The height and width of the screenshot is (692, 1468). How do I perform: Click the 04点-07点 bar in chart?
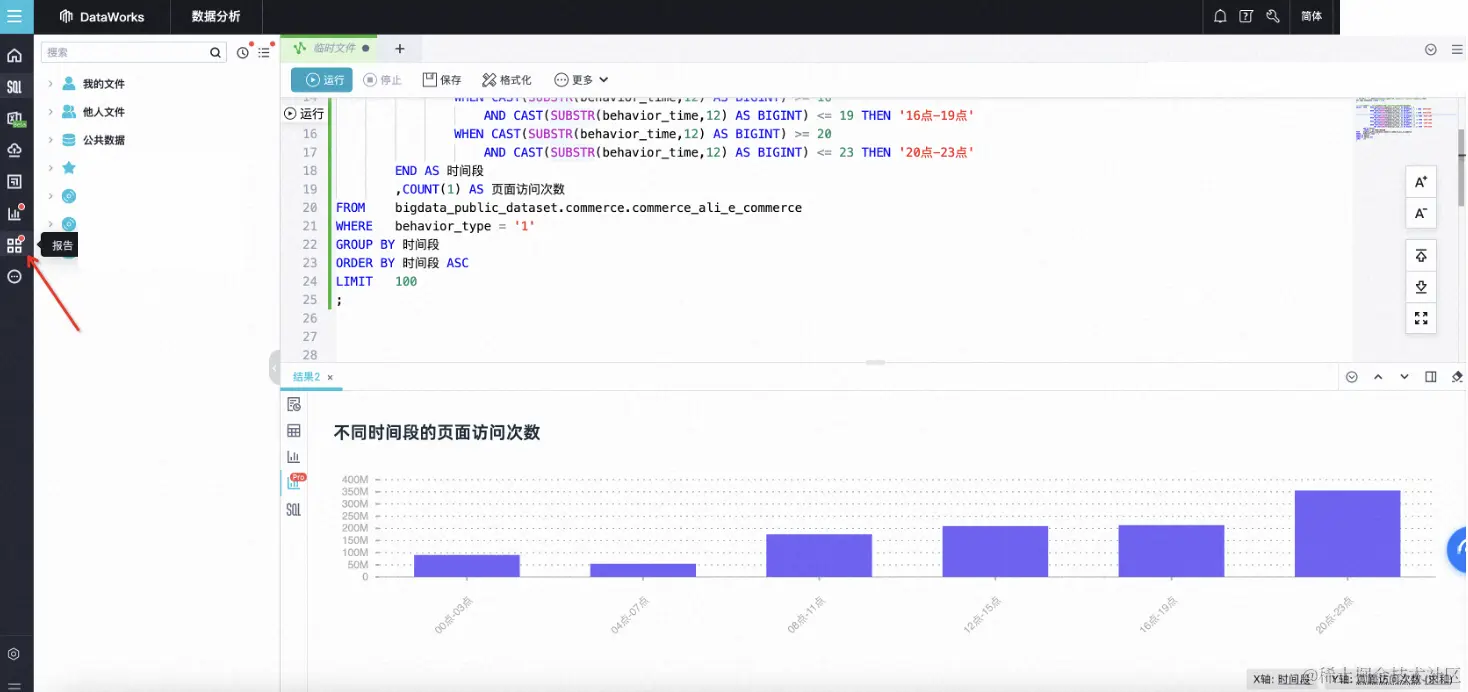(x=643, y=570)
